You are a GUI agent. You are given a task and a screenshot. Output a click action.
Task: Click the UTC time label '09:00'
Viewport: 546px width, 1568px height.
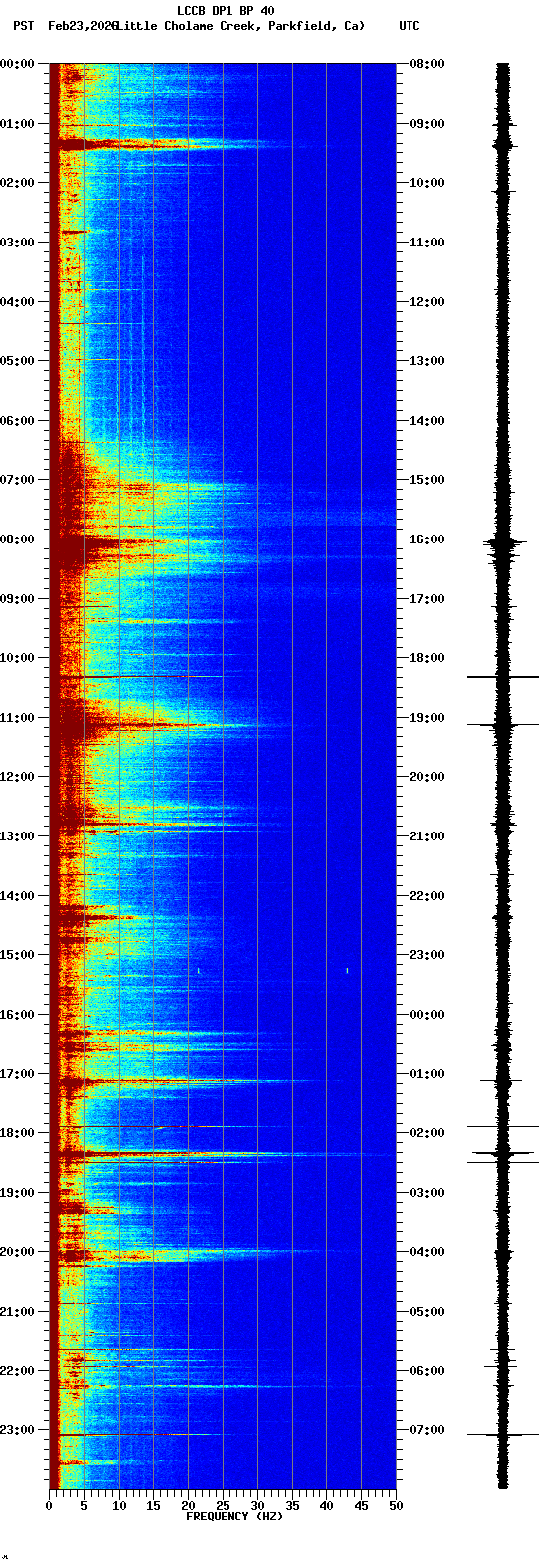427,124
